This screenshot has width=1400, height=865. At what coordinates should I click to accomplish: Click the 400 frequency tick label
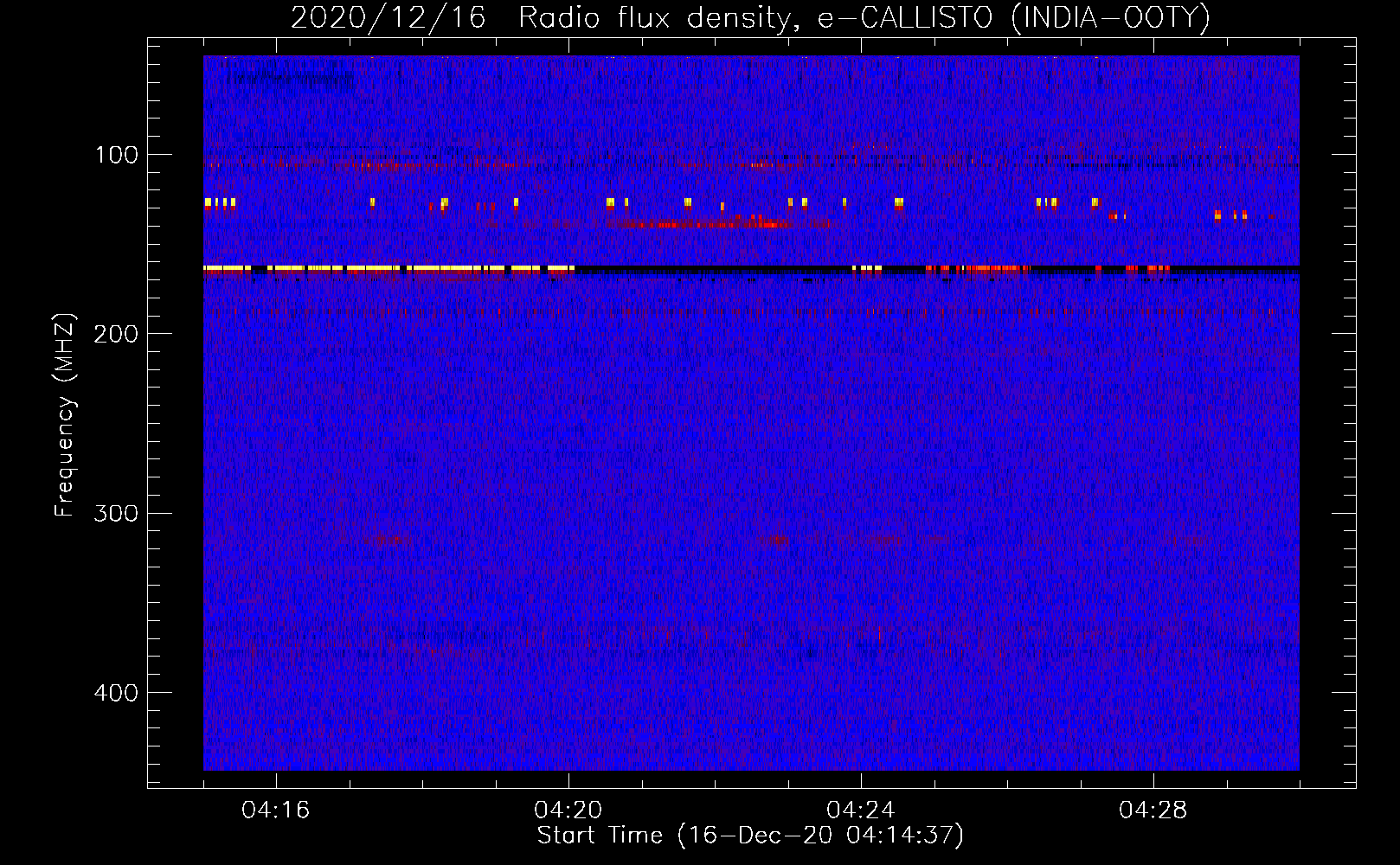click(x=117, y=693)
